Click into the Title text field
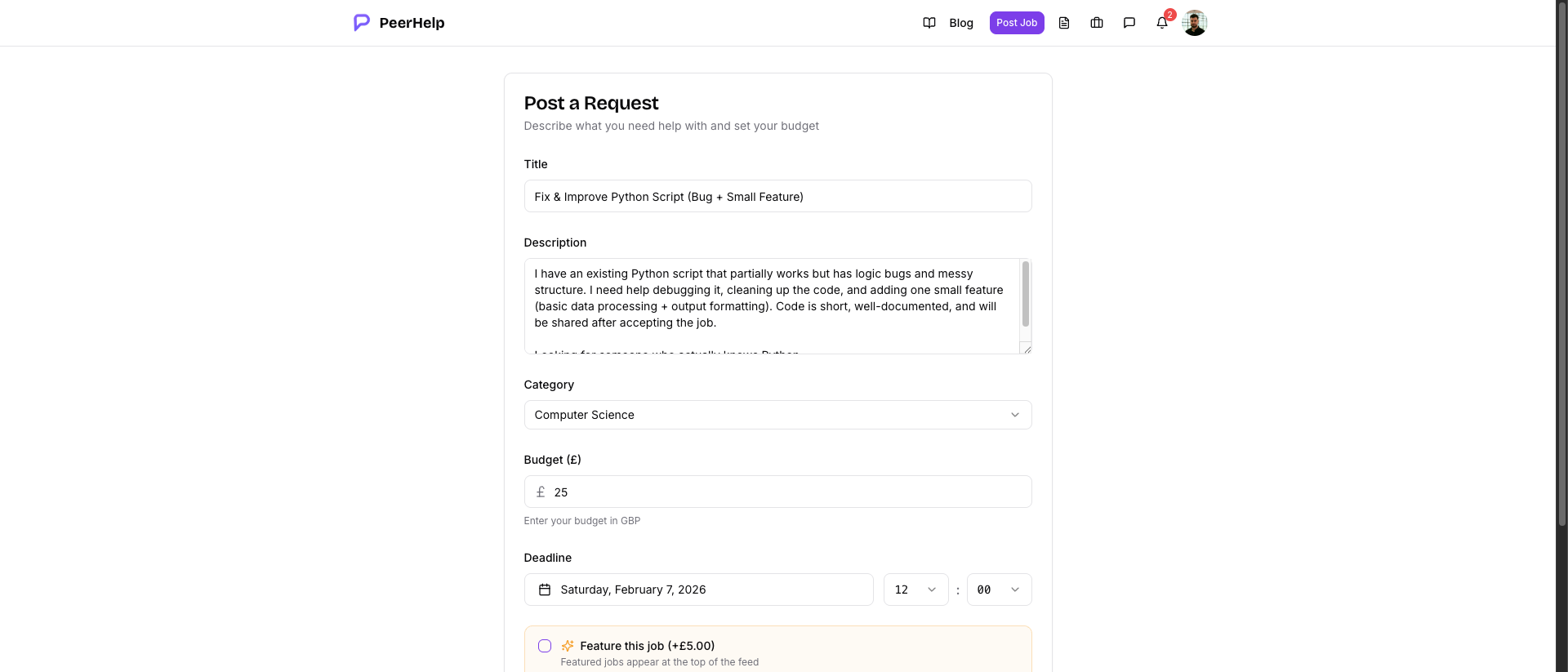Screen dimensions: 1568x672 click(777, 197)
